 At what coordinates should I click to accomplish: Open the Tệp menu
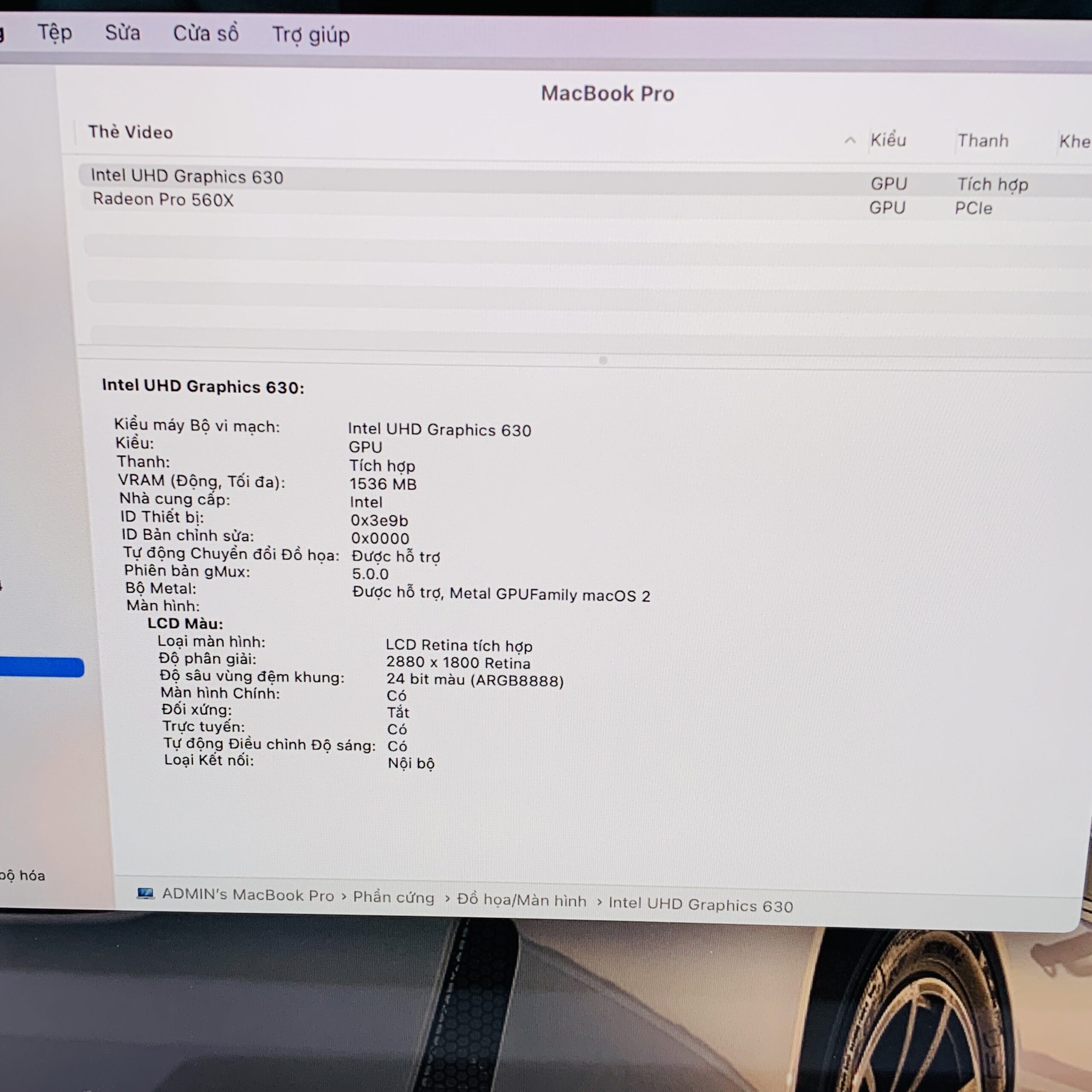(55, 32)
